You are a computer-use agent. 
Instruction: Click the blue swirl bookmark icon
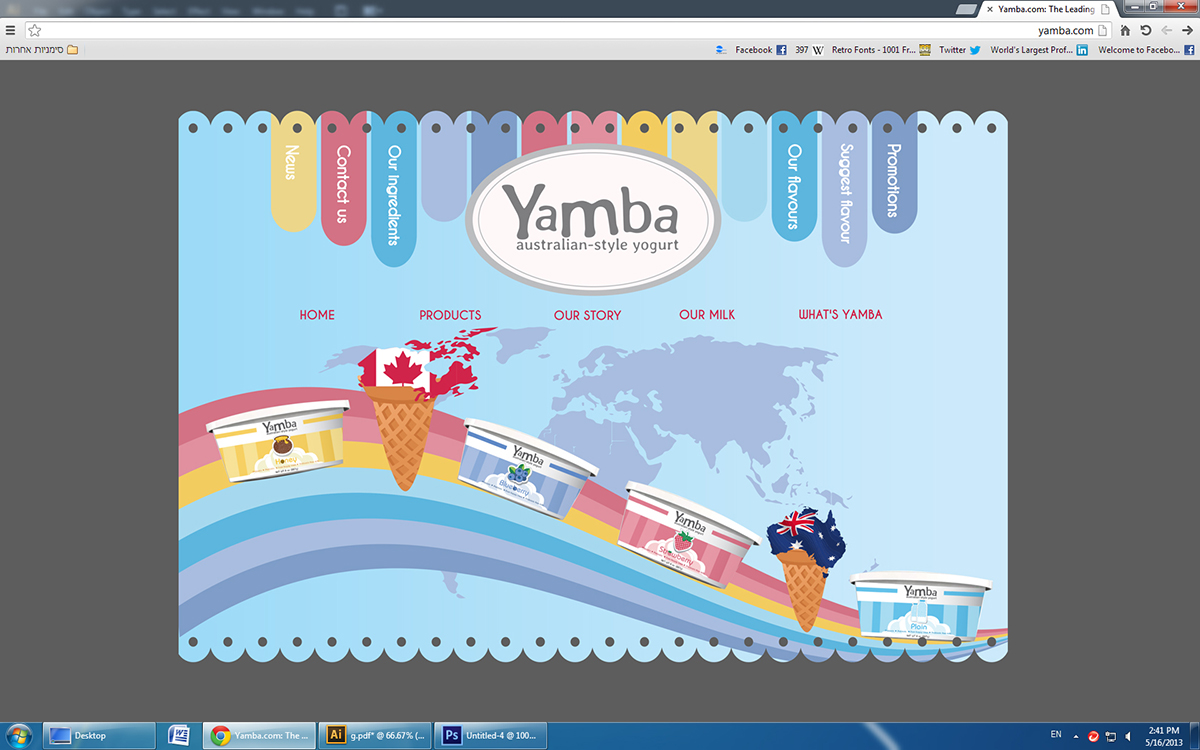point(721,49)
